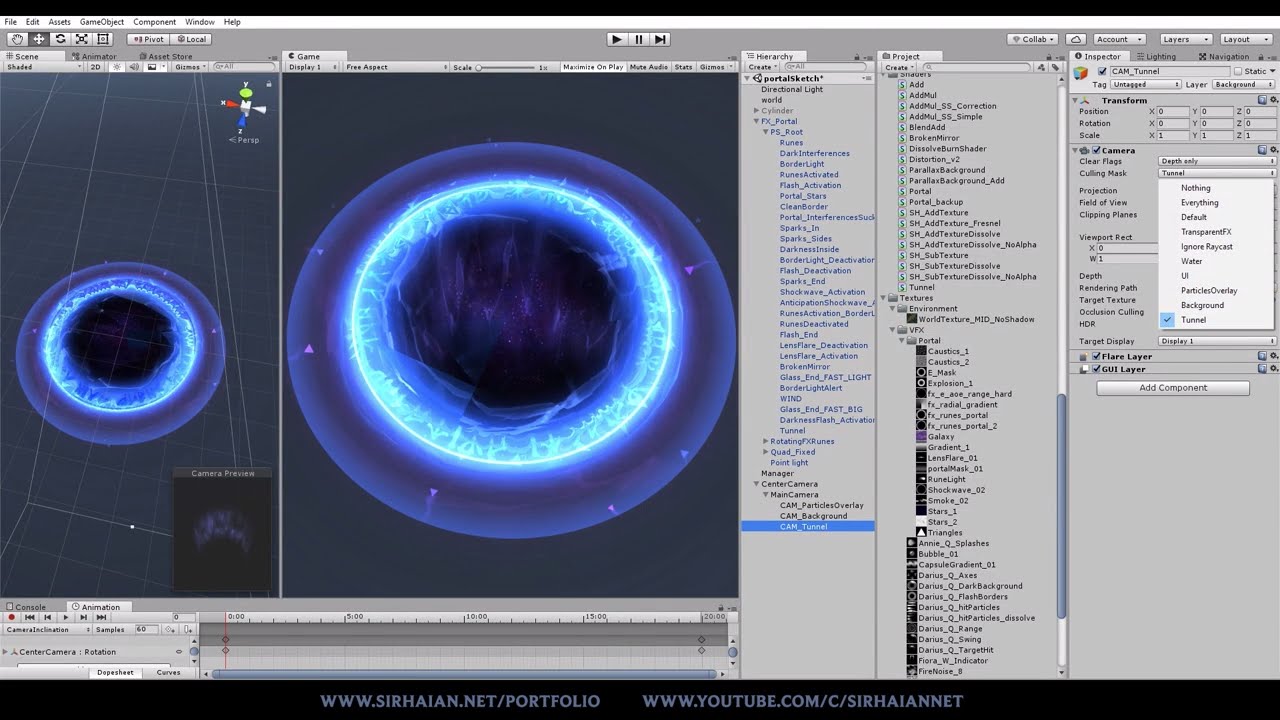Click the Add Component button

1173,388
